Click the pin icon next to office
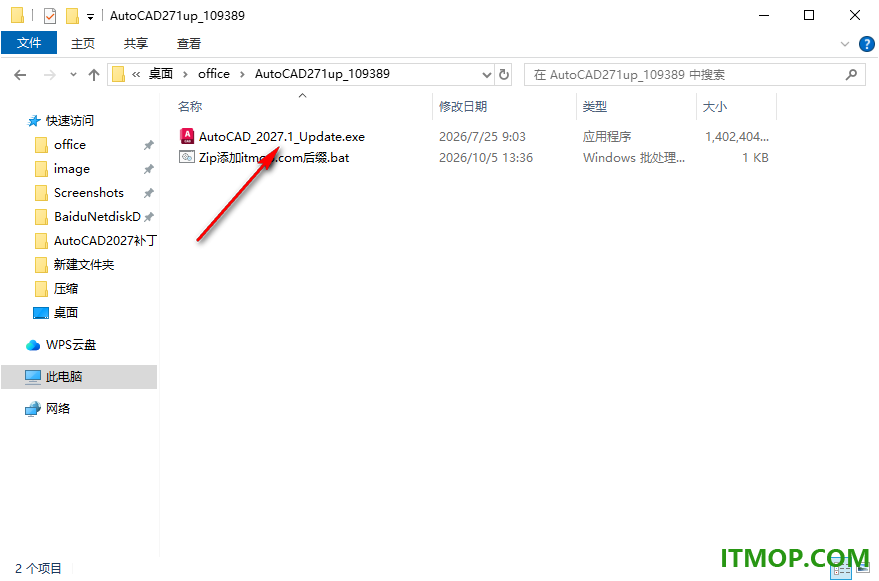 (149, 145)
